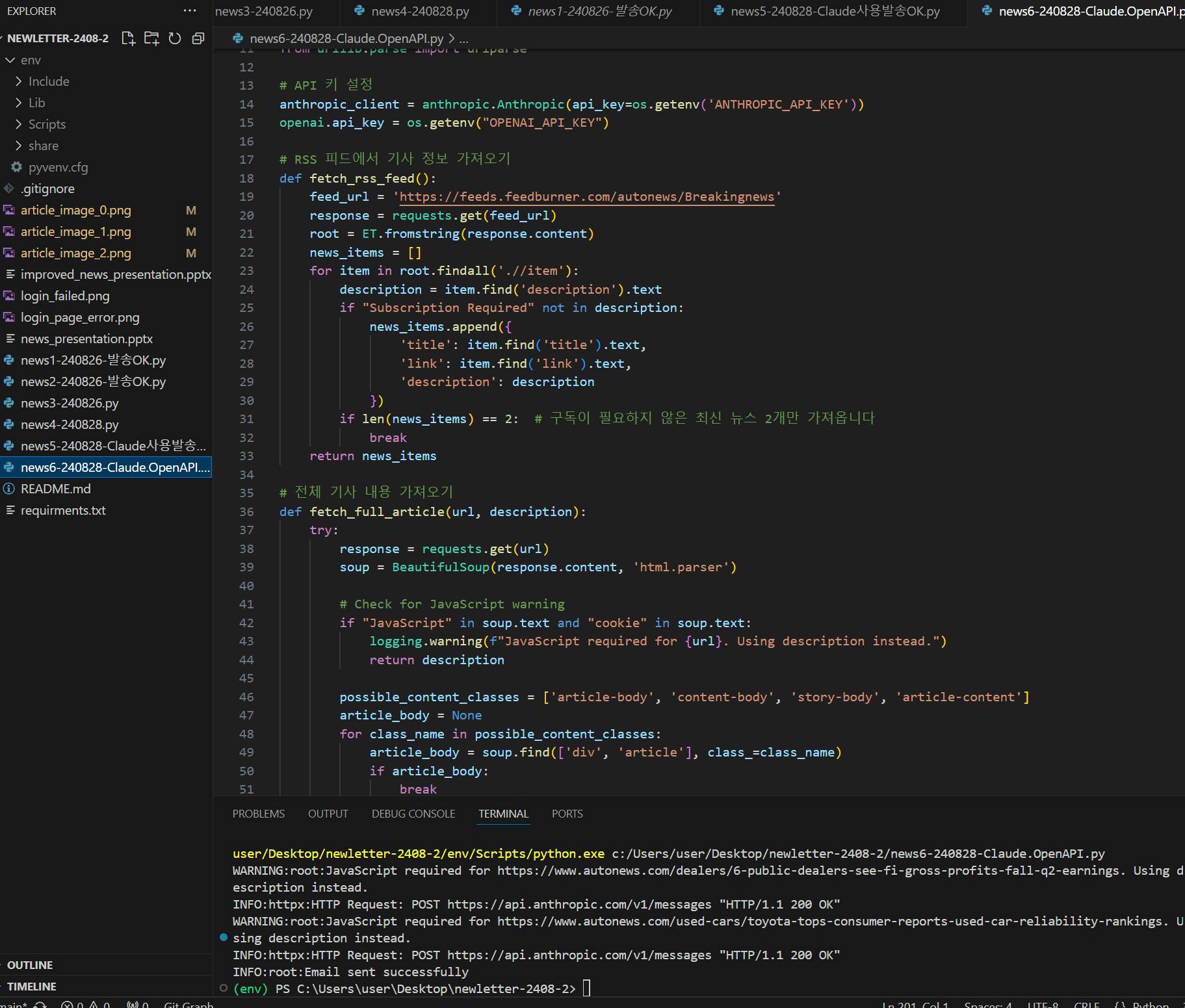1185x1008 pixels.
Task: Open the OUTPUT panel tab
Action: (328, 814)
